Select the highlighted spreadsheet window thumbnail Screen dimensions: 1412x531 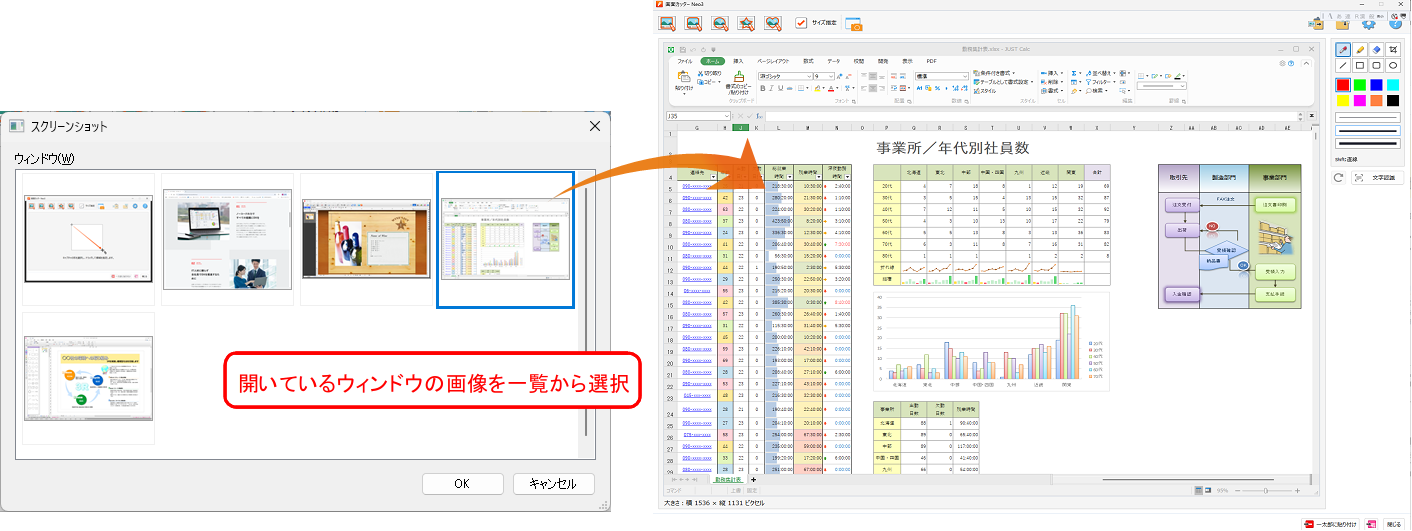click(x=506, y=238)
